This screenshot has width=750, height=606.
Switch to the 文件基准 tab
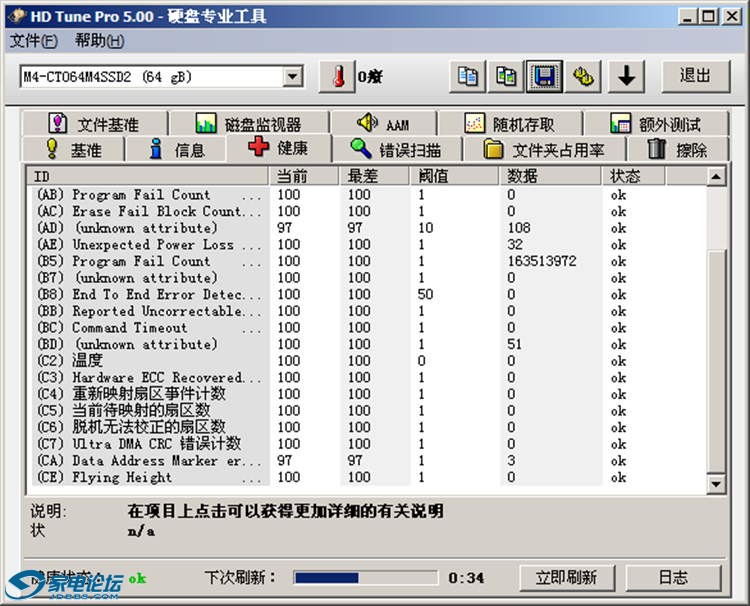click(95, 124)
